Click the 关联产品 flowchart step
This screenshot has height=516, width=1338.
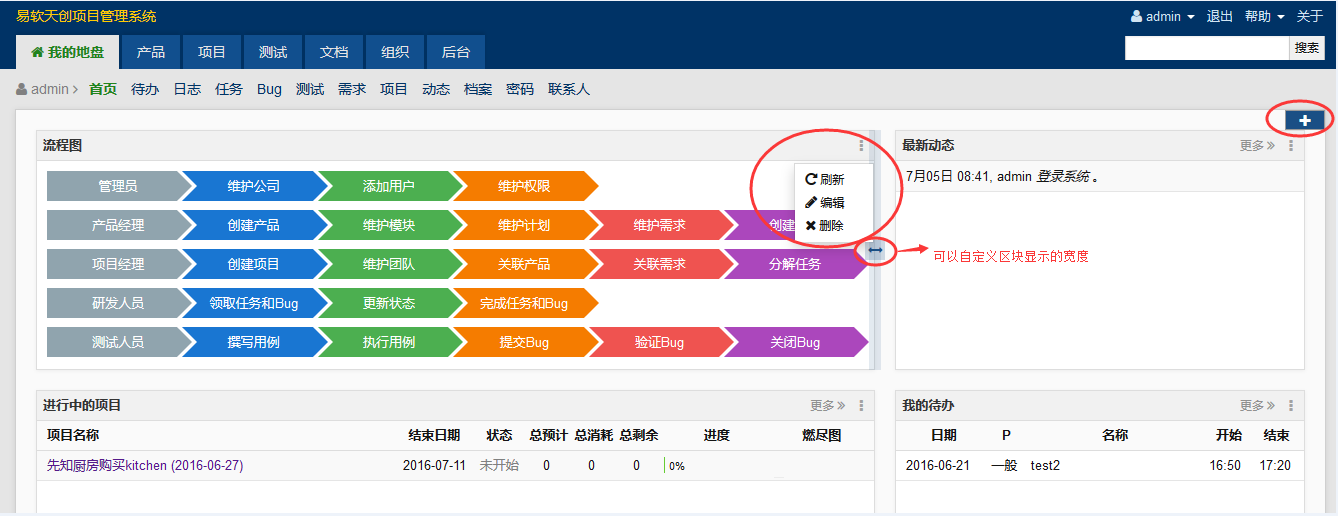524,264
